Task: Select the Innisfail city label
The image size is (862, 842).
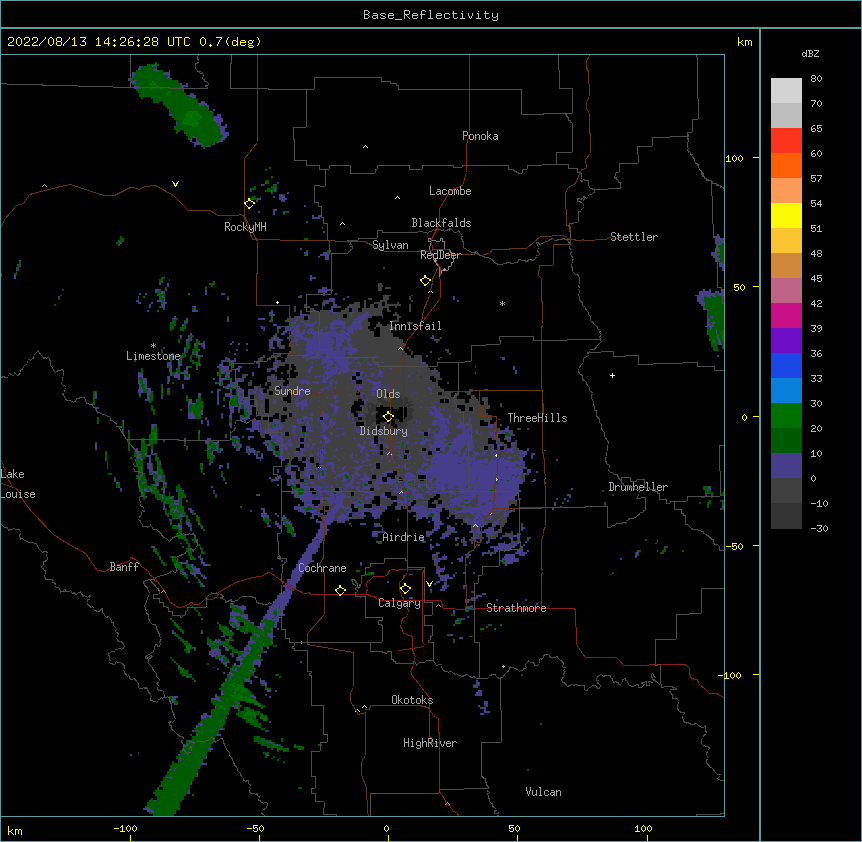Action: point(415,326)
